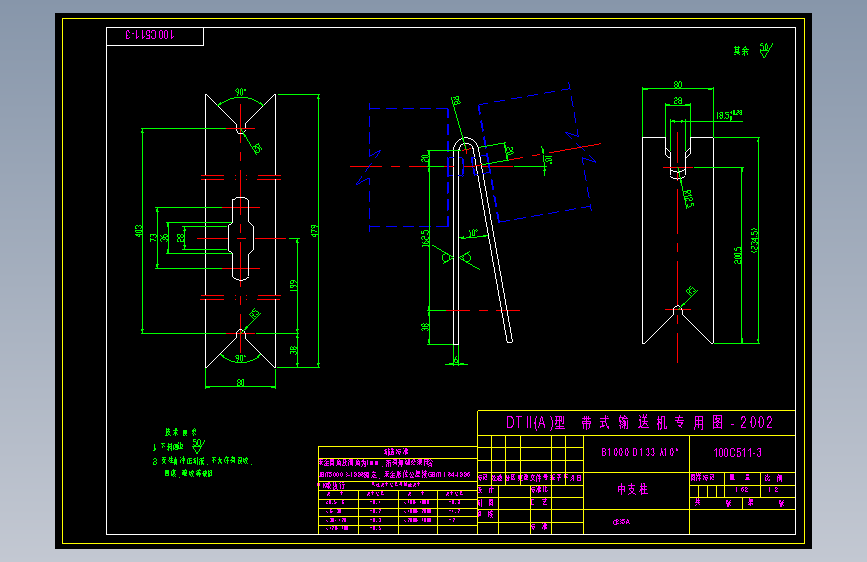Image resolution: width=867 pixels, height=562 pixels.
Task: Click the 18.5 toleranced dimension
Action: click(729, 115)
